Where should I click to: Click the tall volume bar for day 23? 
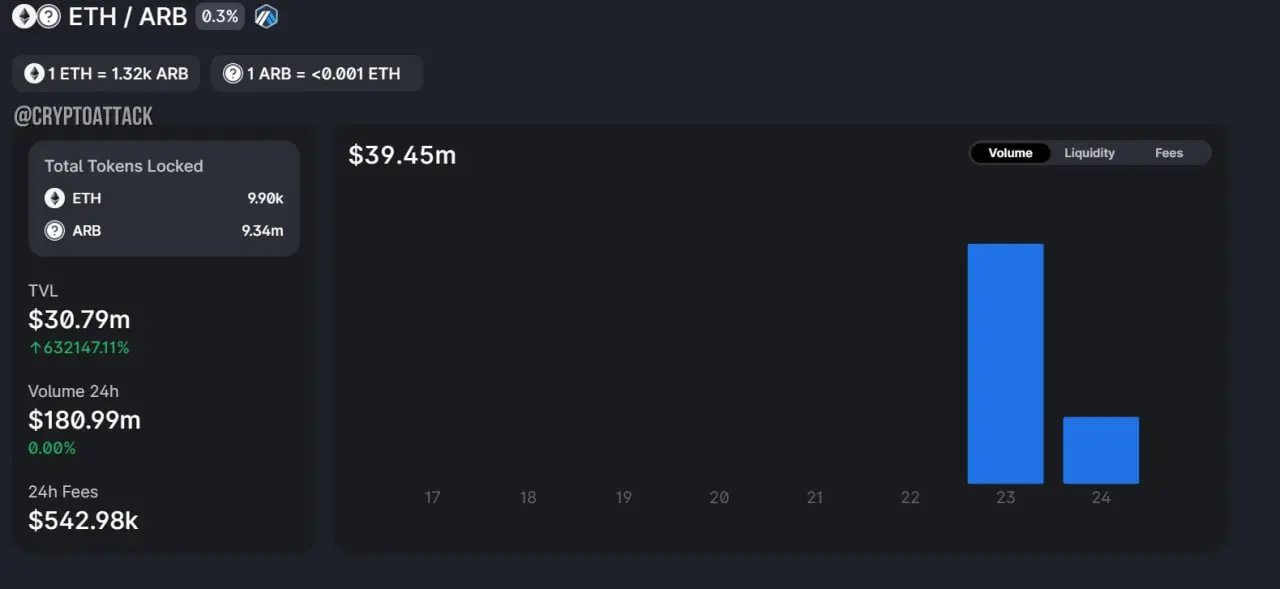[x=1005, y=363]
